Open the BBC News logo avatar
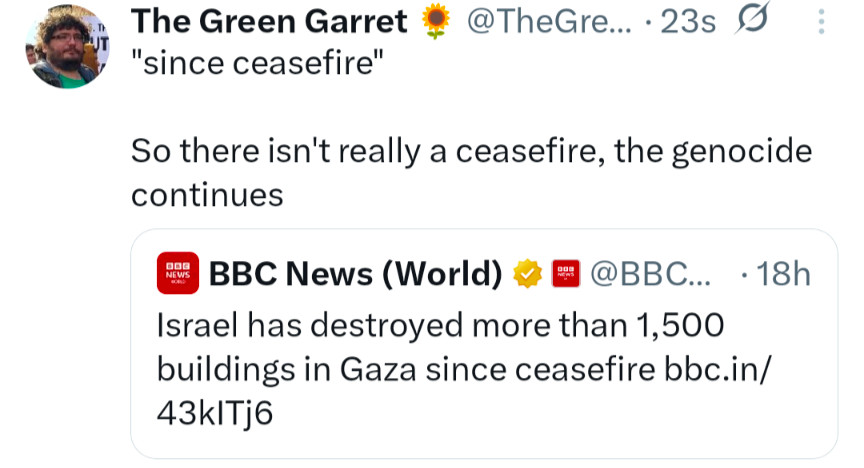 pyautogui.click(x=177, y=273)
